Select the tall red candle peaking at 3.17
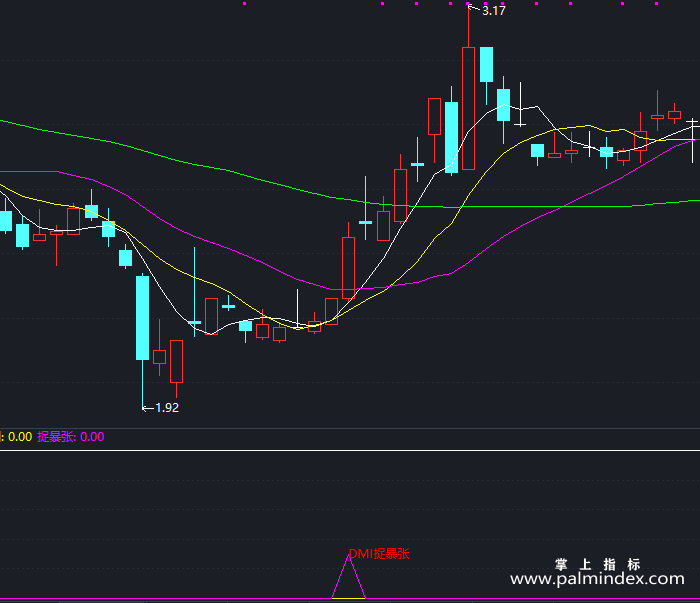This screenshot has width=700, height=603. click(x=468, y=108)
